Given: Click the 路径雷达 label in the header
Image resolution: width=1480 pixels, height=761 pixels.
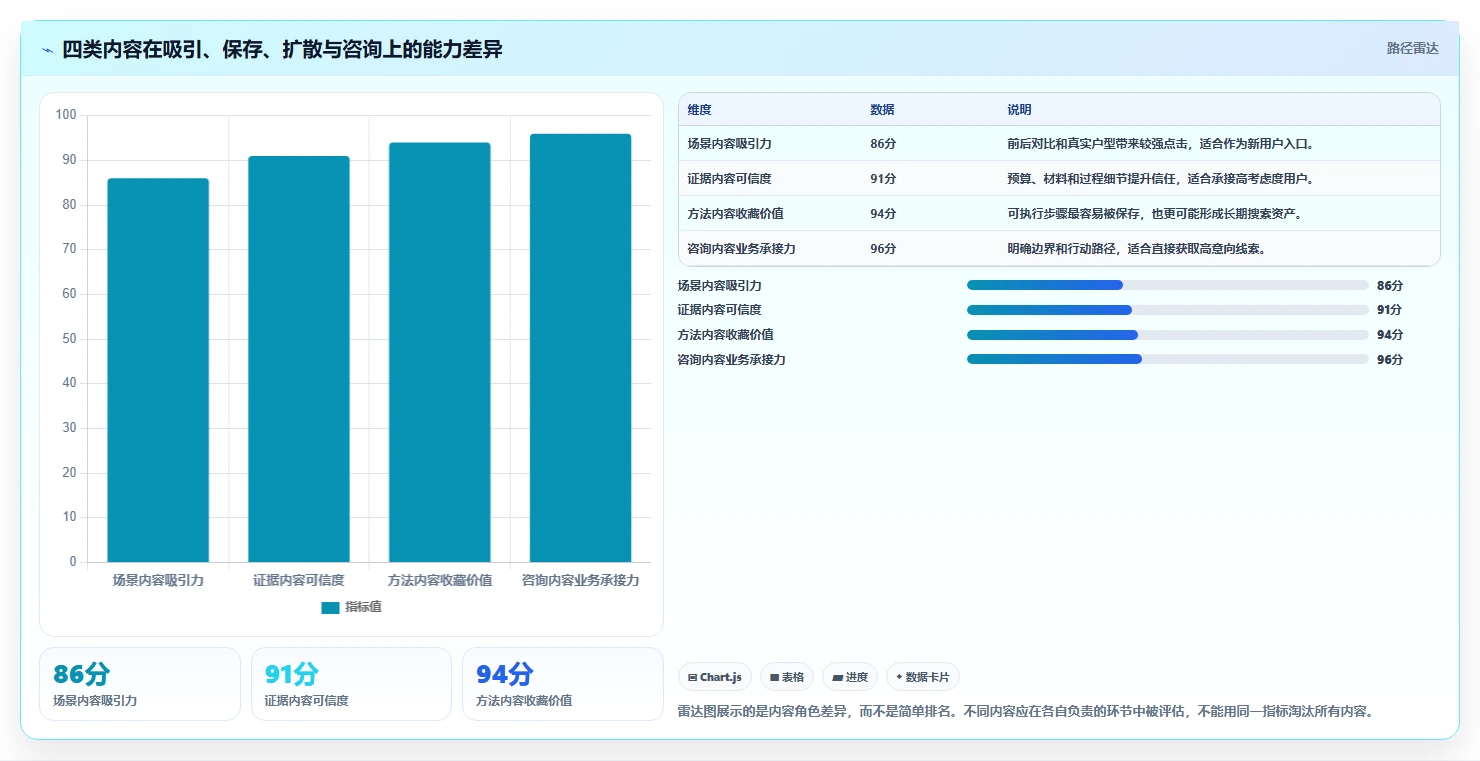Looking at the screenshot, I should pyautogui.click(x=1412, y=48).
